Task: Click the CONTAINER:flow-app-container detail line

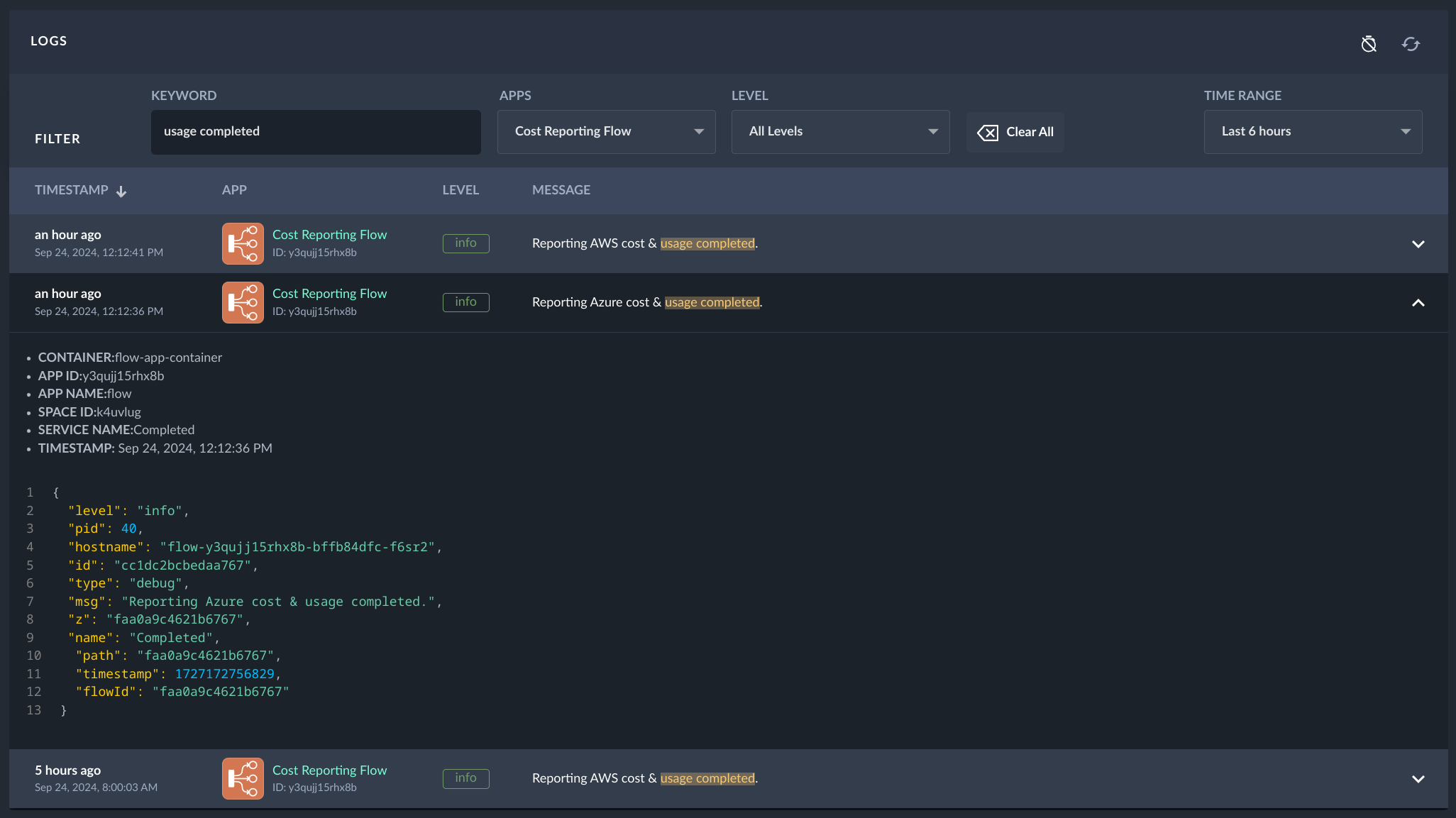Action: pos(130,358)
